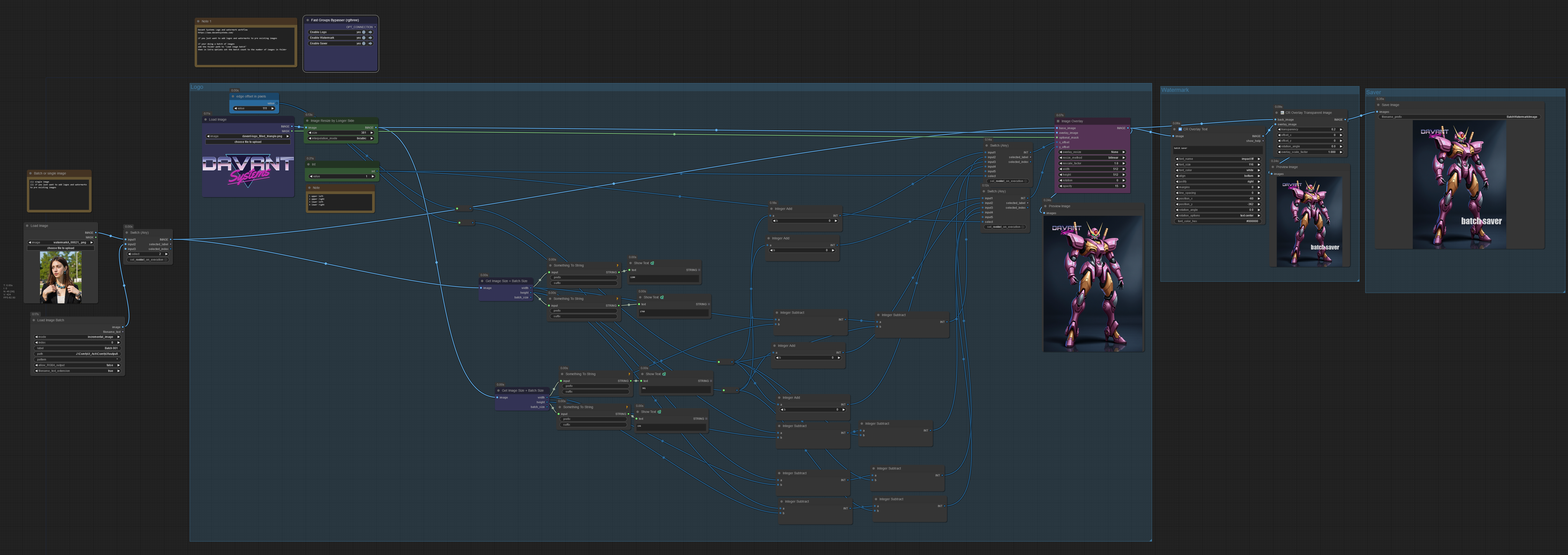Open the mode combo set to incremental_image
The image size is (1568, 555).
coord(77,337)
